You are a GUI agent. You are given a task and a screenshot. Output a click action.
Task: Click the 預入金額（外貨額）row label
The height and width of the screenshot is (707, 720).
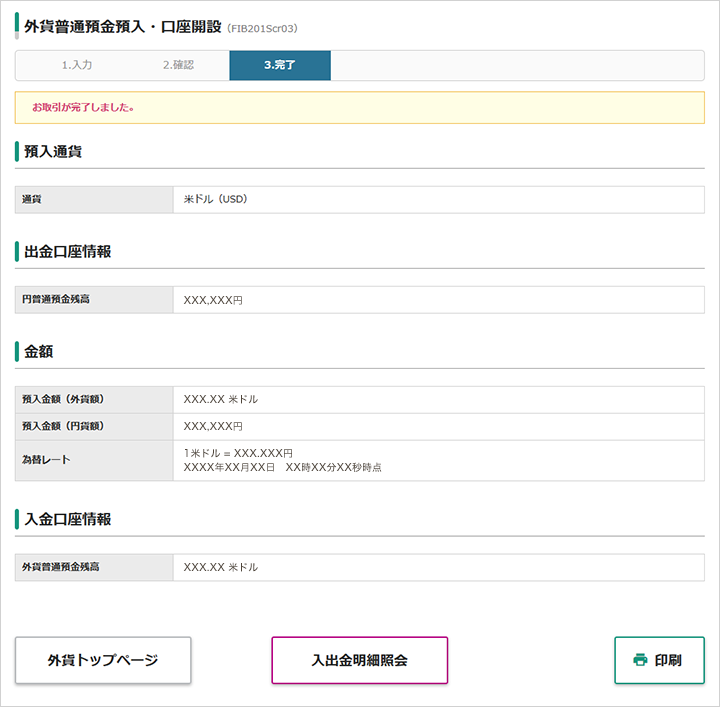click(x=63, y=399)
